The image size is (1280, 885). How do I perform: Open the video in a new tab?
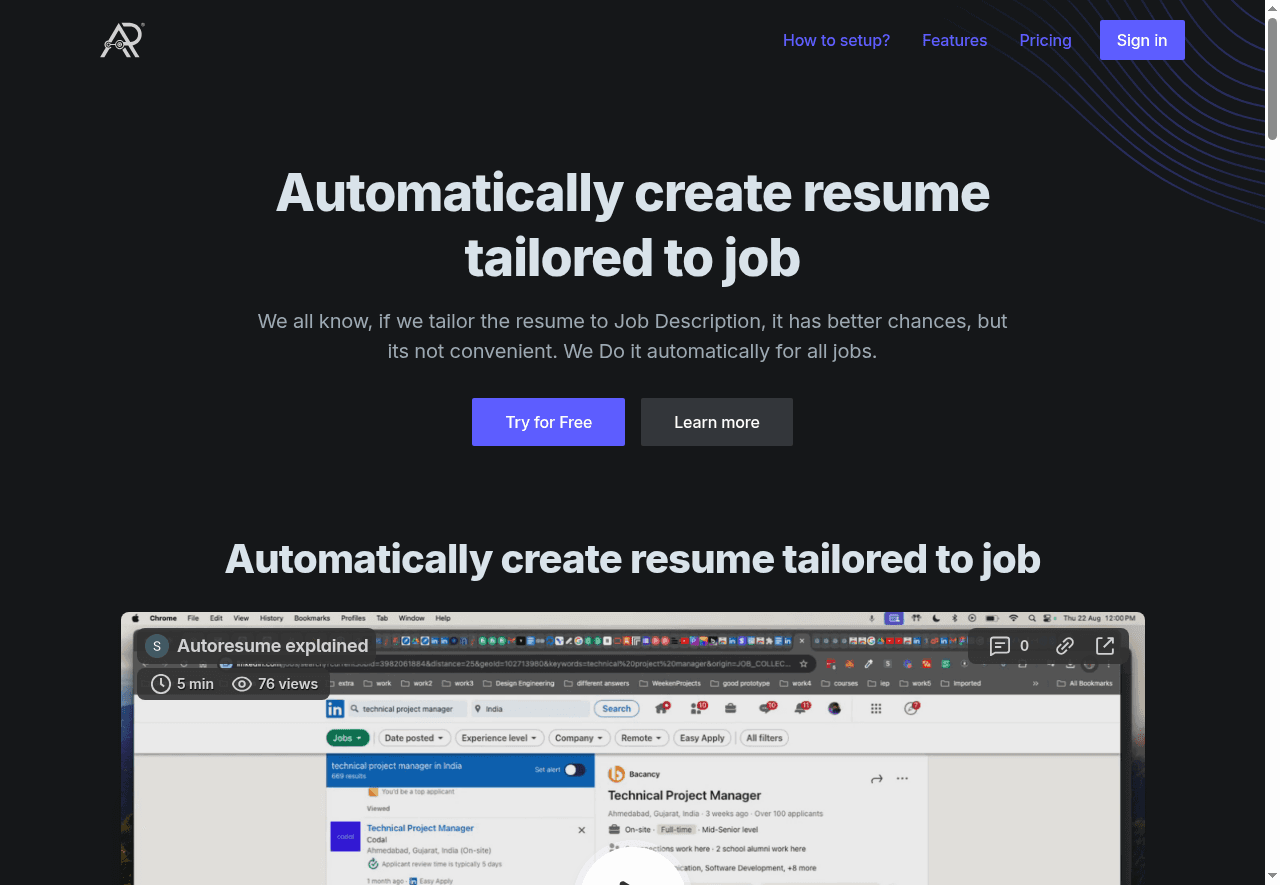[x=1104, y=646]
